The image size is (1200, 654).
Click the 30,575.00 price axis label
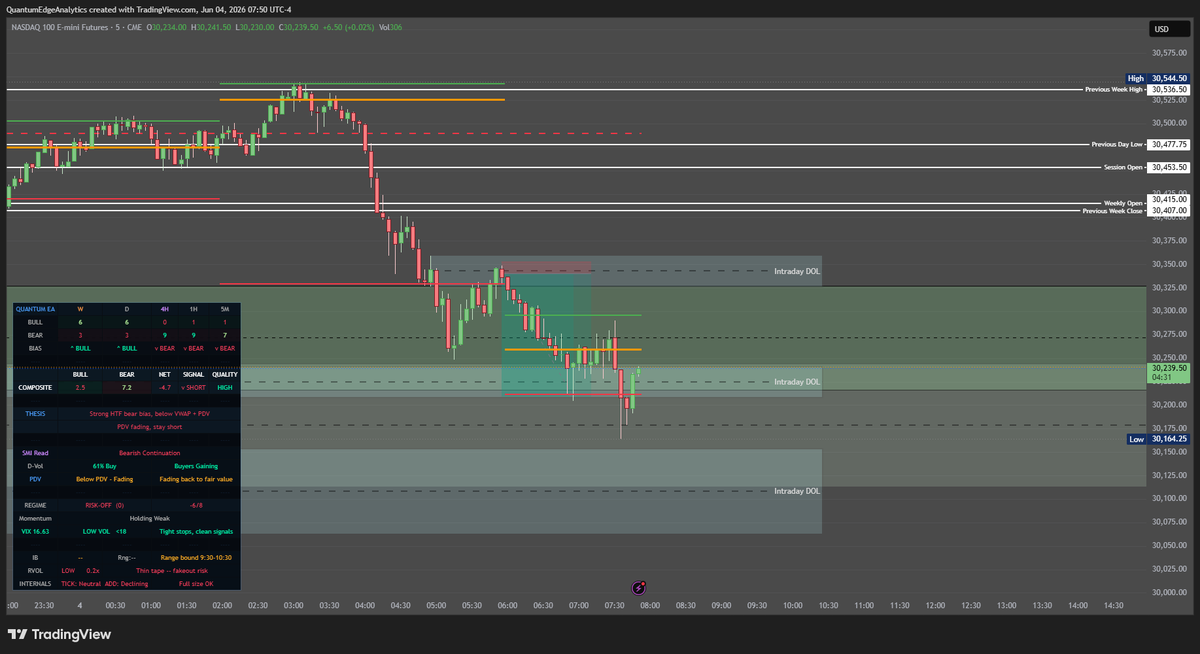1169,52
